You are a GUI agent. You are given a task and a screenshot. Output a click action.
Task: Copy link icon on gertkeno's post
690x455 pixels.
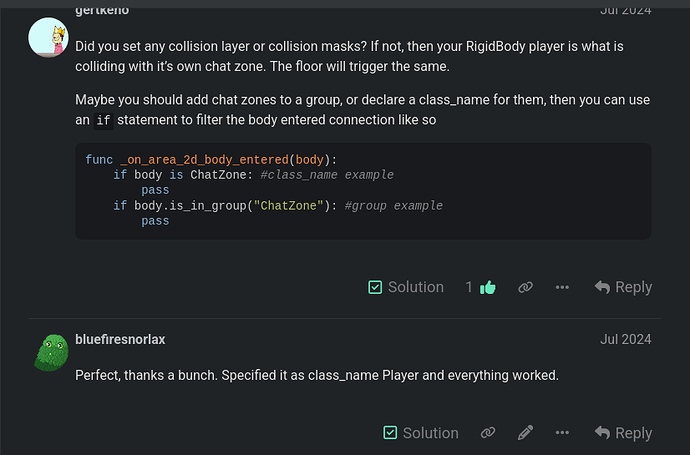click(525, 287)
